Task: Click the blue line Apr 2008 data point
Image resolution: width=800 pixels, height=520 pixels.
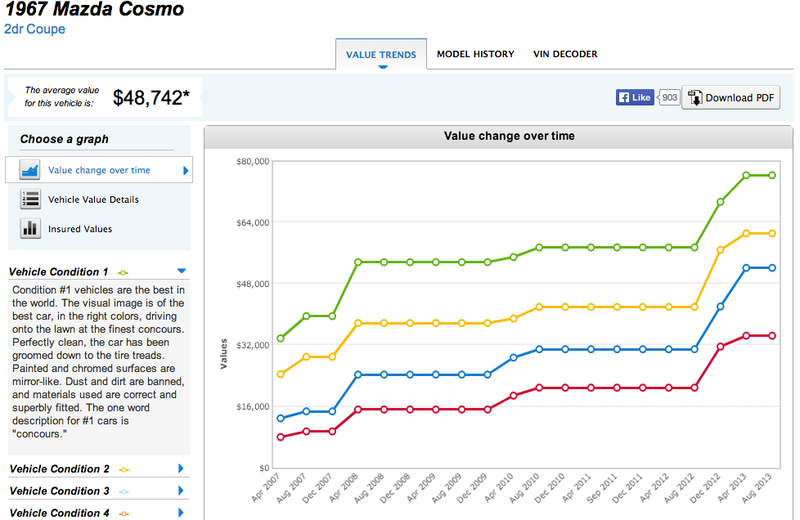Action: click(358, 375)
